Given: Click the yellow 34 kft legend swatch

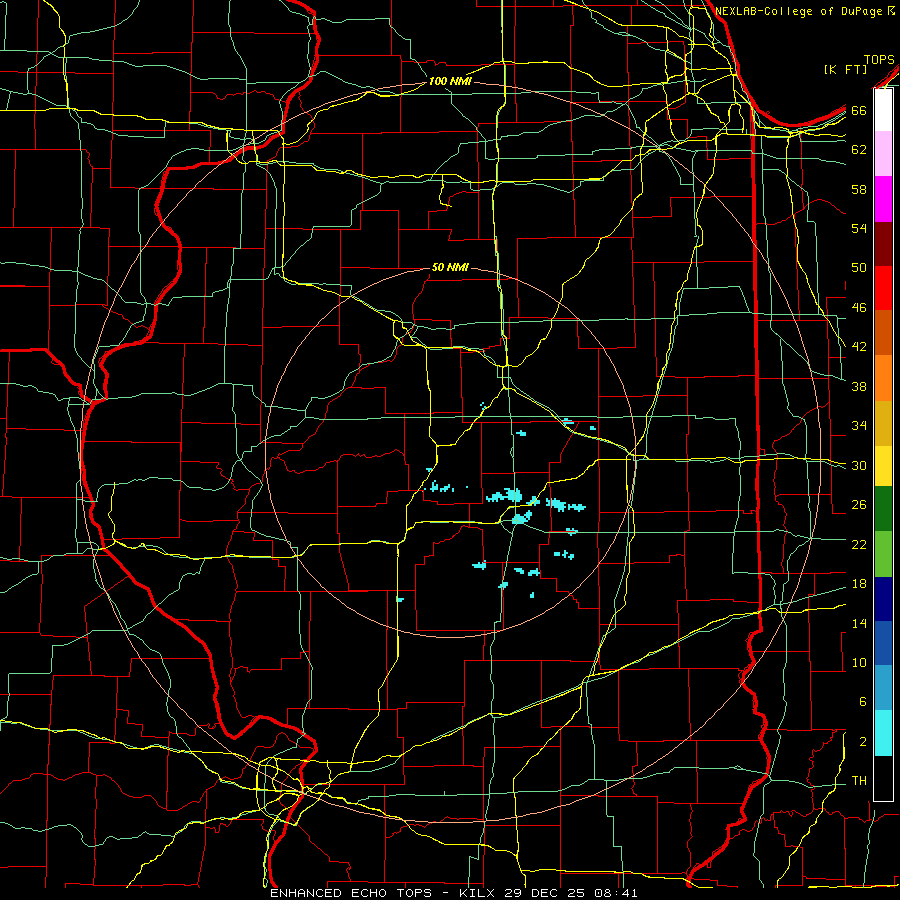Looking at the screenshot, I should (x=883, y=466).
